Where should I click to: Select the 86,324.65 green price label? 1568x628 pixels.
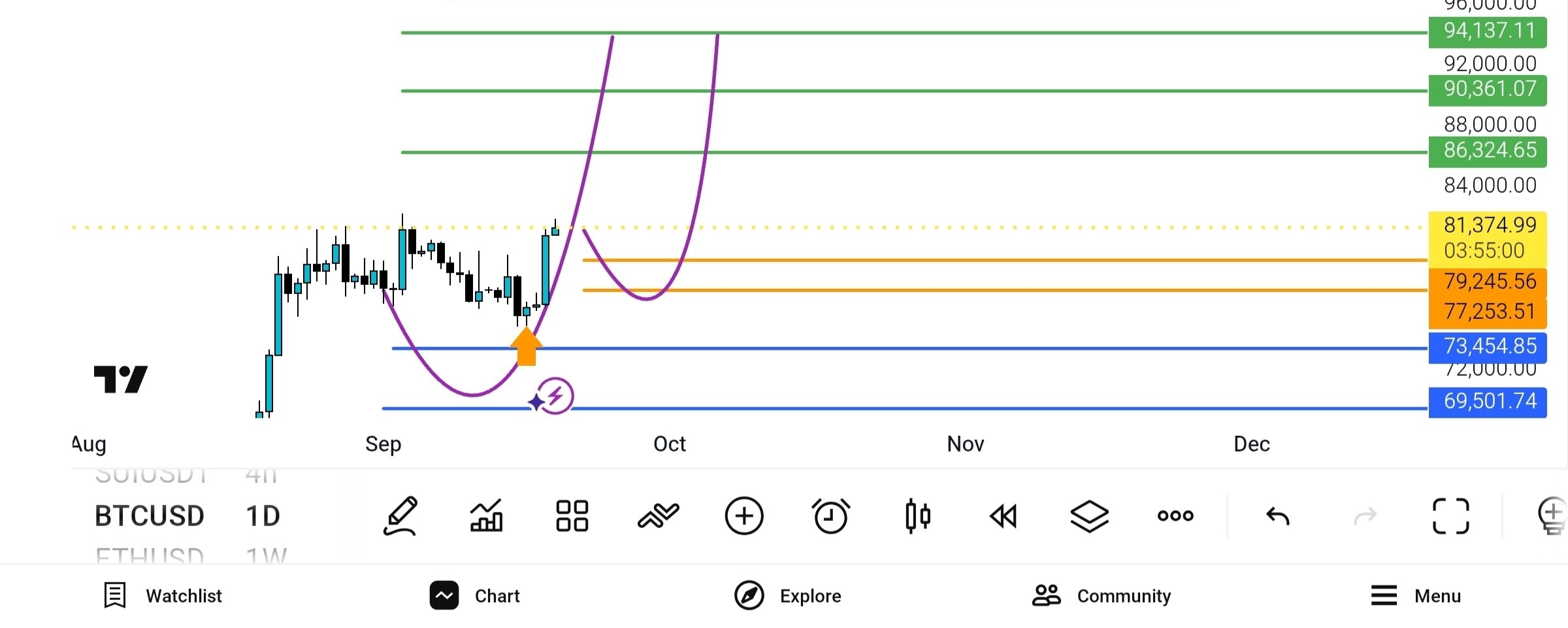(x=1488, y=151)
